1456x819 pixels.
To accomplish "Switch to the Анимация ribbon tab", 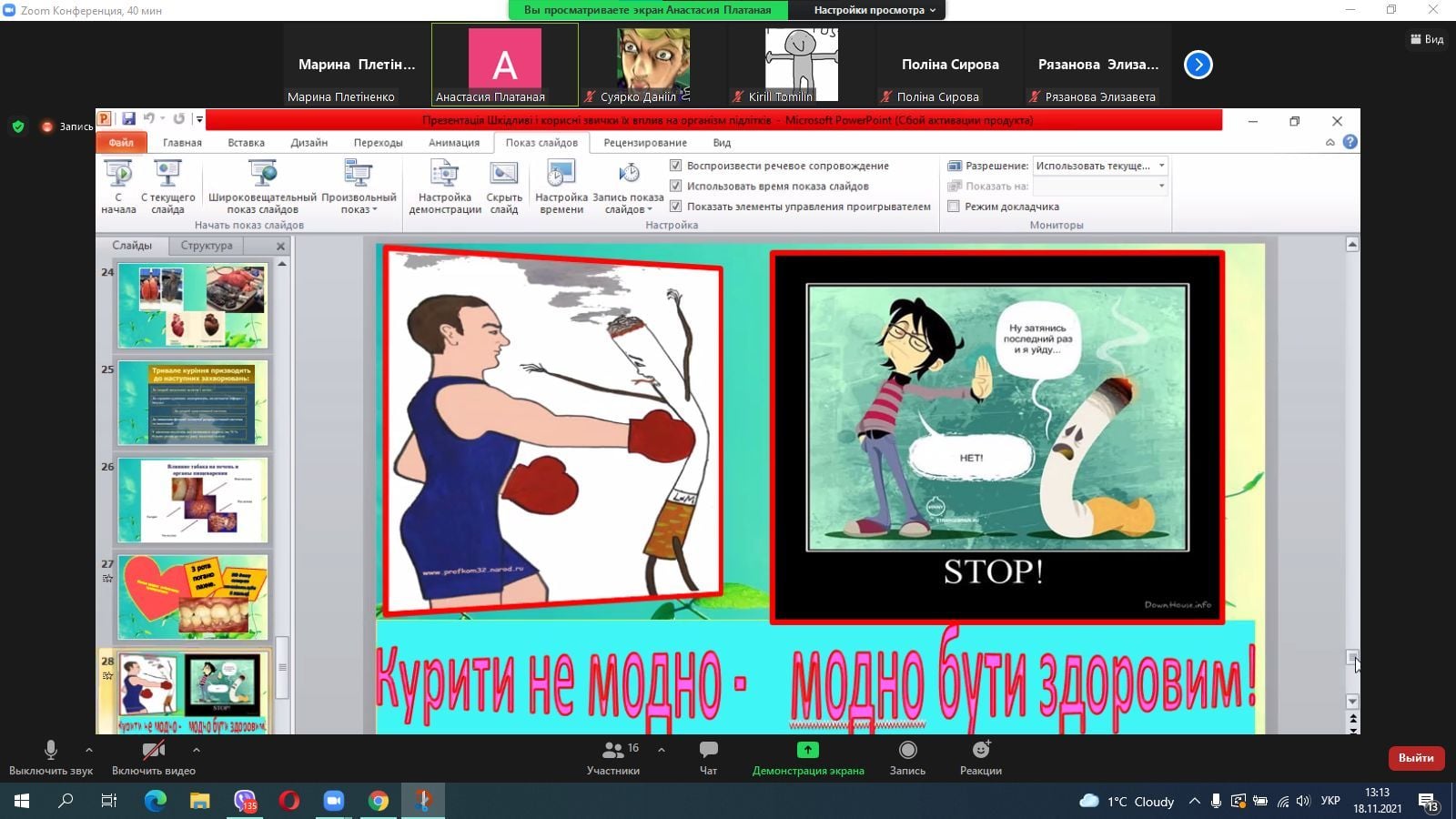I will pyautogui.click(x=453, y=143).
